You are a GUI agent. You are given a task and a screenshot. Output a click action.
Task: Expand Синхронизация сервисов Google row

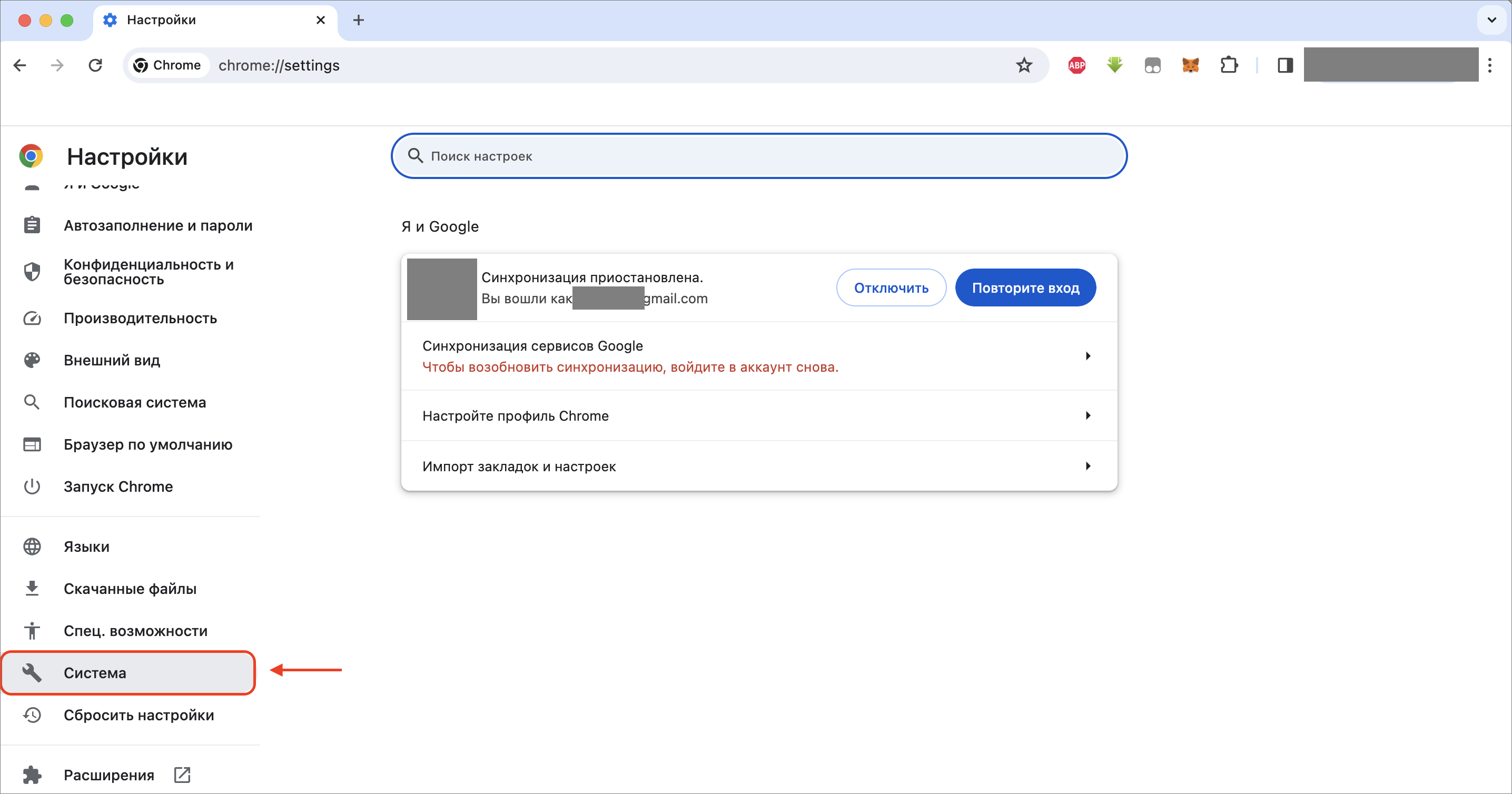pyautogui.click(x=759, y=356)
